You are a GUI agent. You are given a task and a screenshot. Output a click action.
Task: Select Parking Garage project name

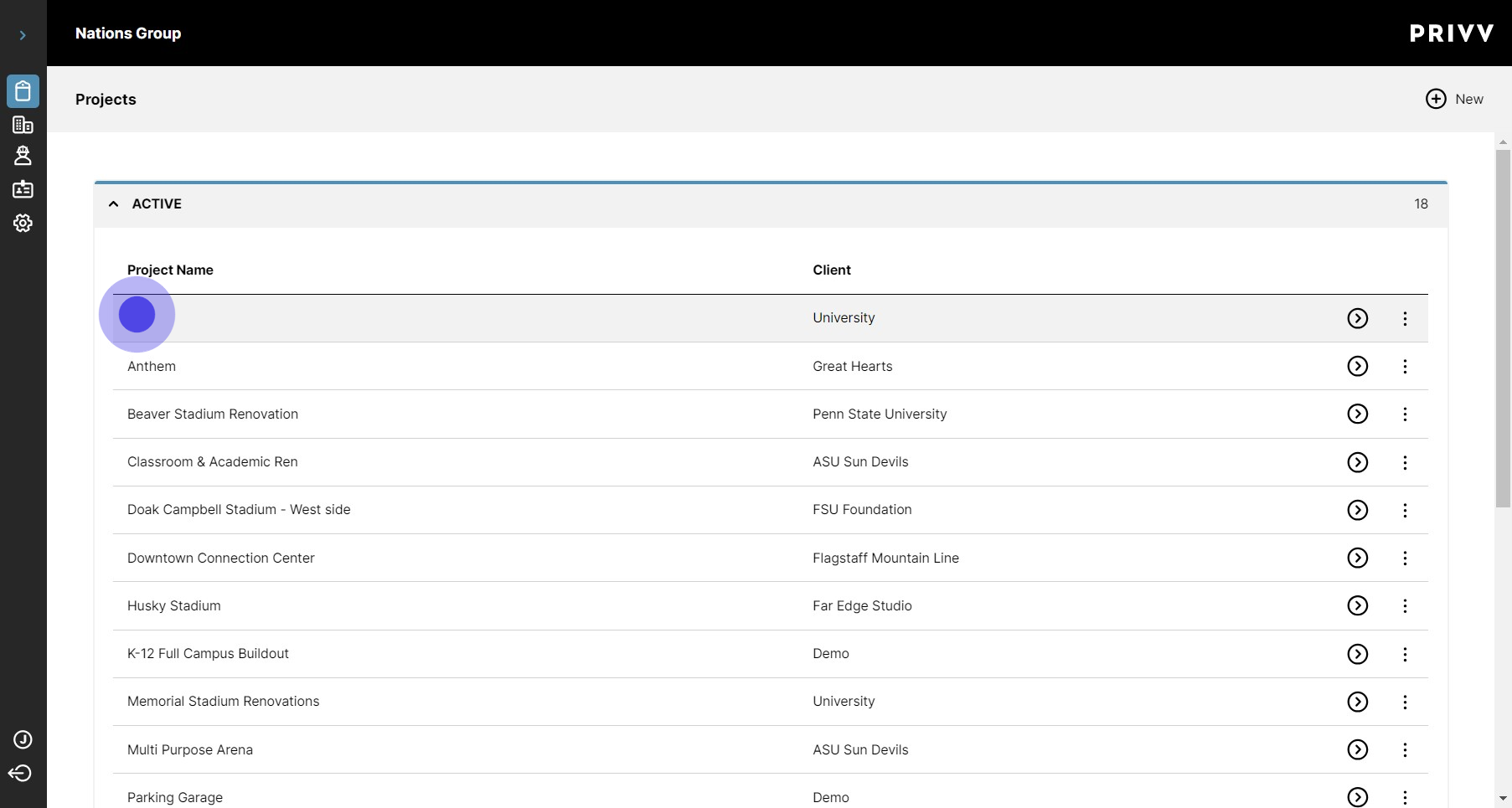pyautogui.click(x=175, y=797)
